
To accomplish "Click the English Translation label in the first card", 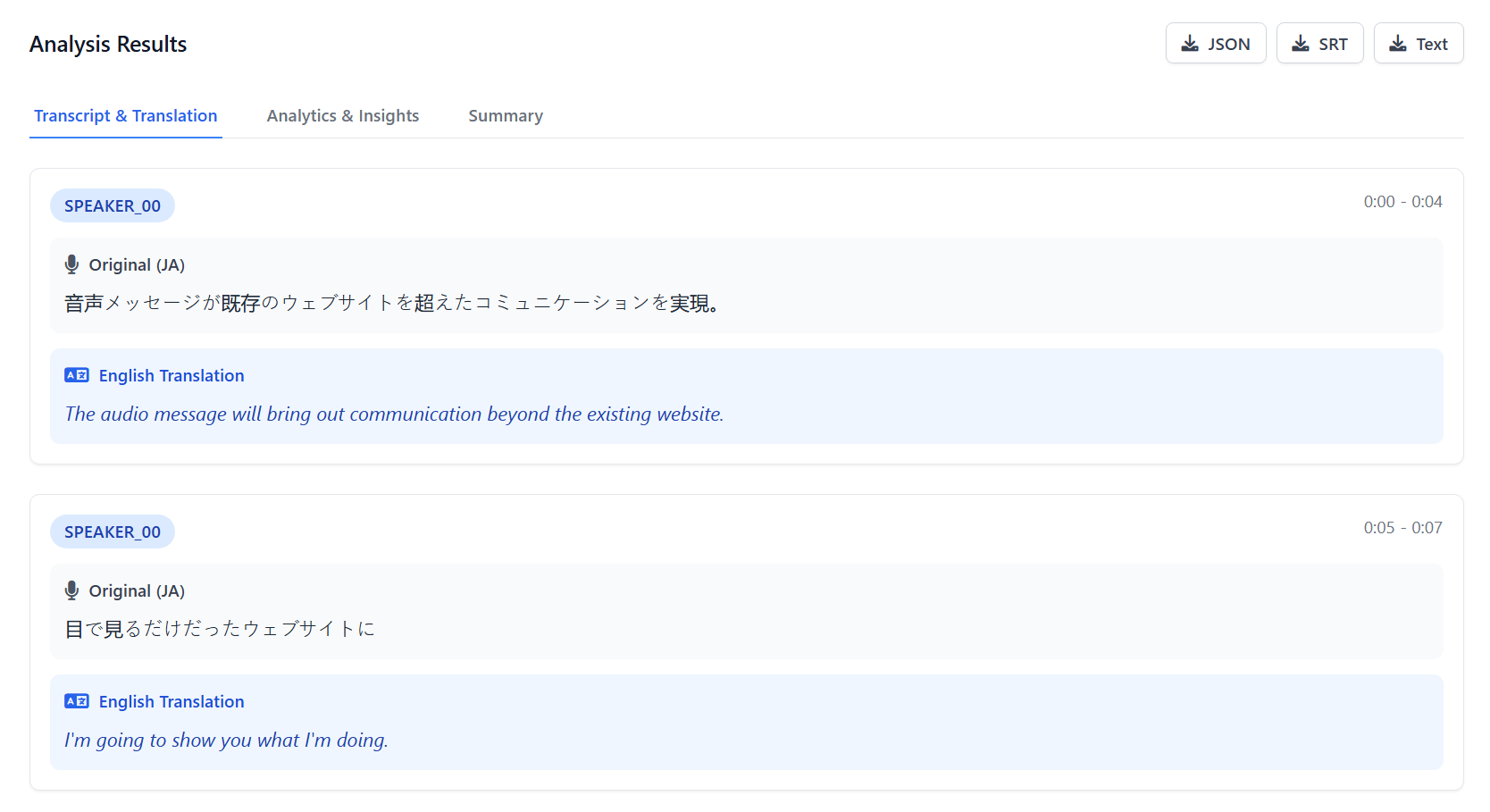I will 172,375.
